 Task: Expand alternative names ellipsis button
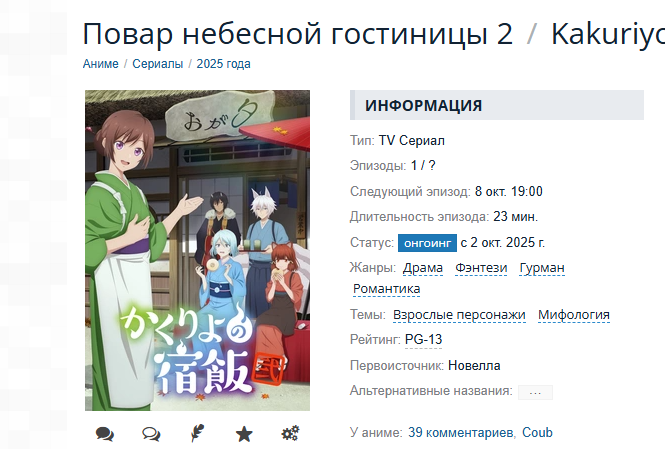(x=535, y=392)
